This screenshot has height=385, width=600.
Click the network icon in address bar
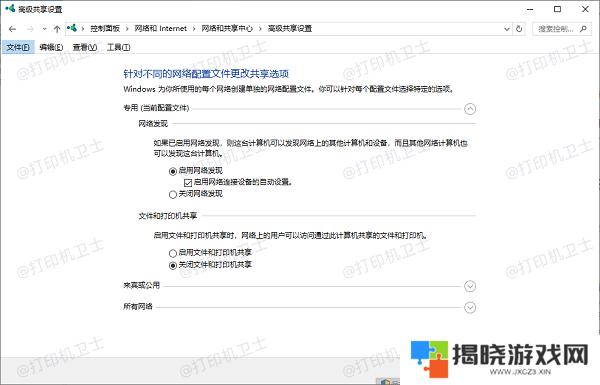[72, 28]
